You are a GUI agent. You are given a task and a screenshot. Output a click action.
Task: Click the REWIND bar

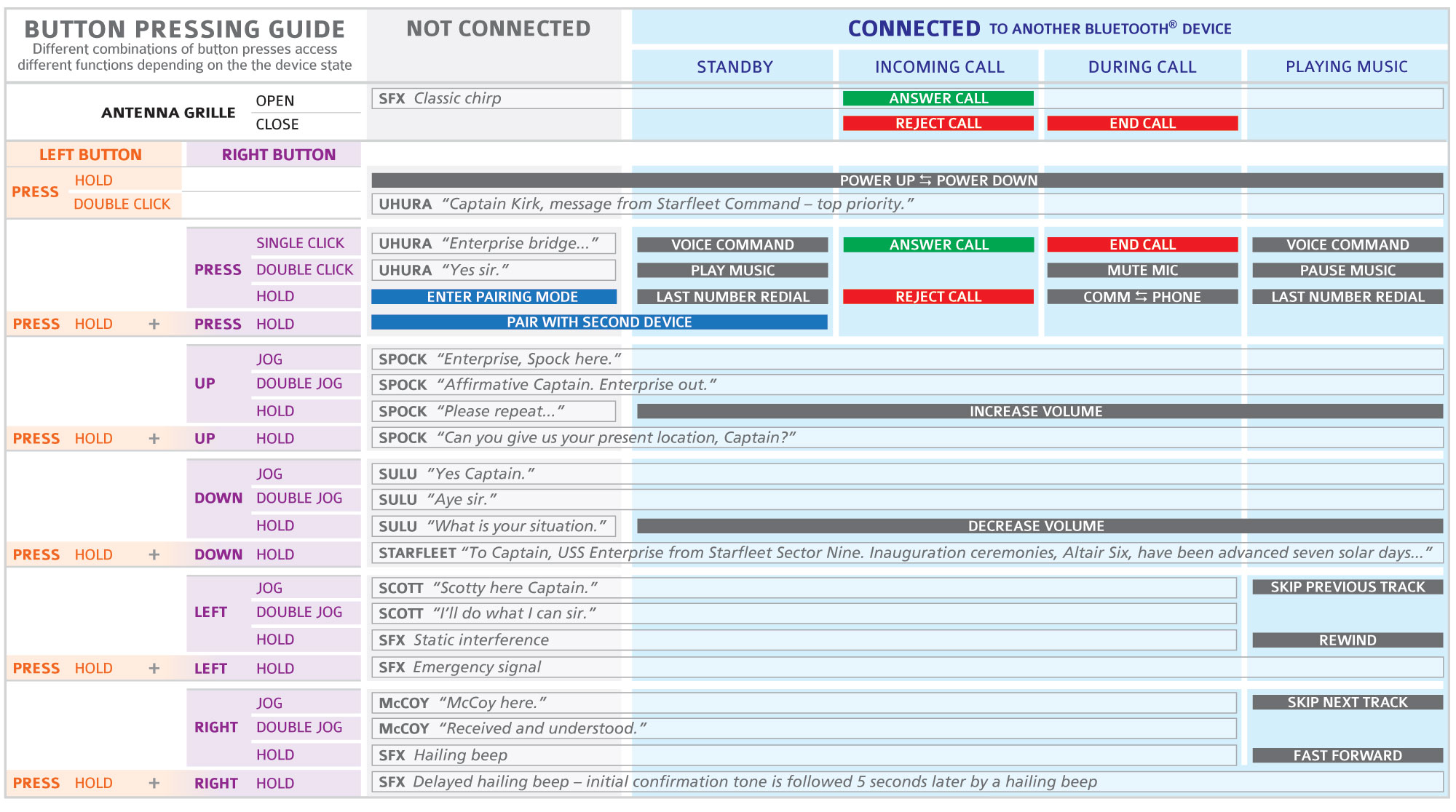(1348, 640)
